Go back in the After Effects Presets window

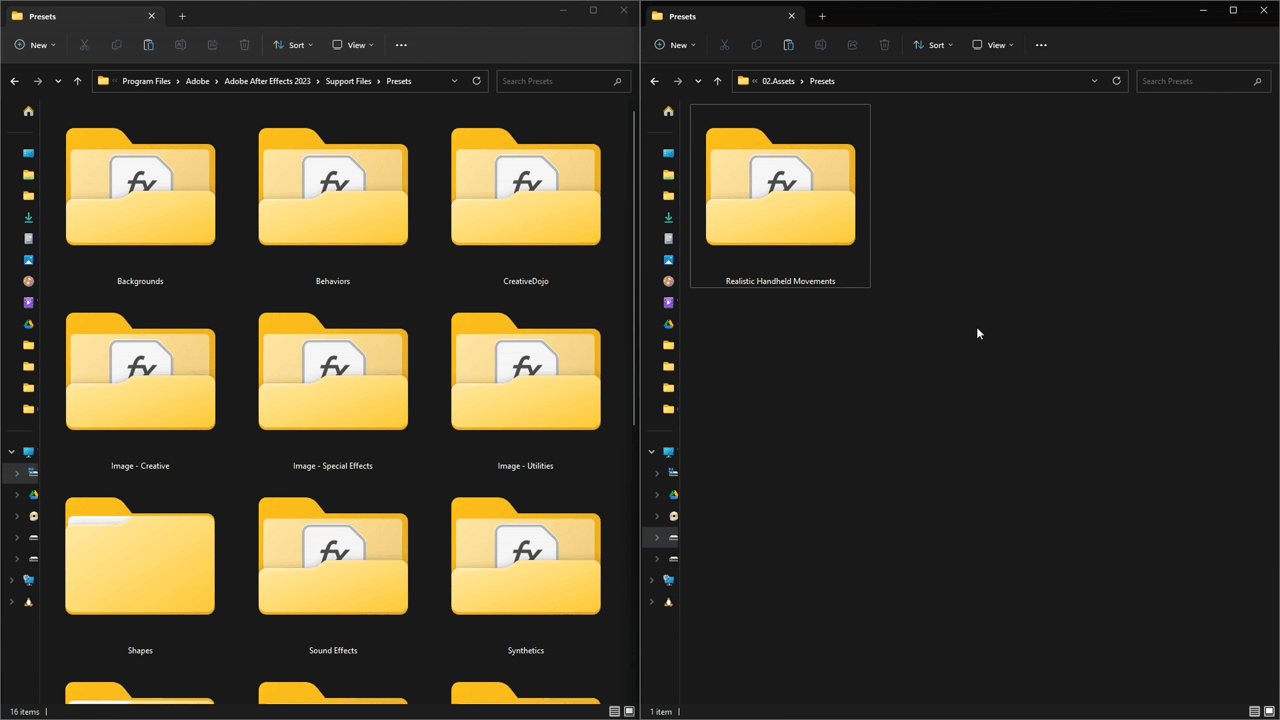click(14, 81)
